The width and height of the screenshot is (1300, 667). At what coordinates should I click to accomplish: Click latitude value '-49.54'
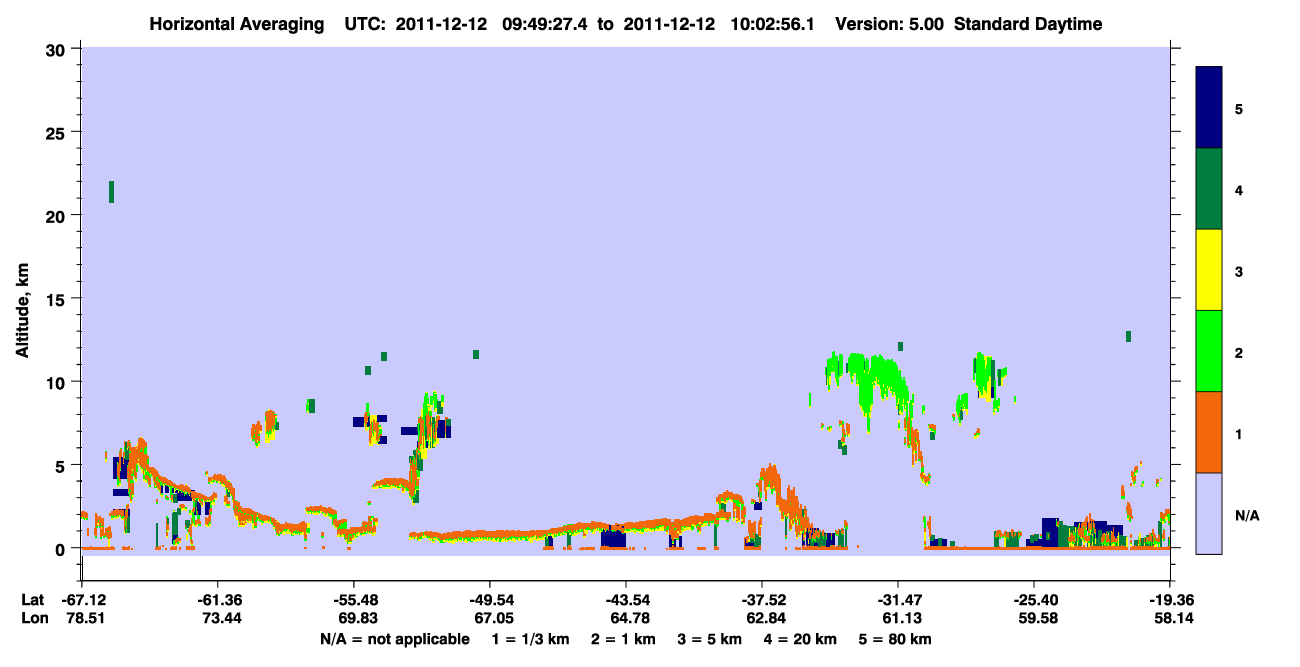click(x=490, y=600)
